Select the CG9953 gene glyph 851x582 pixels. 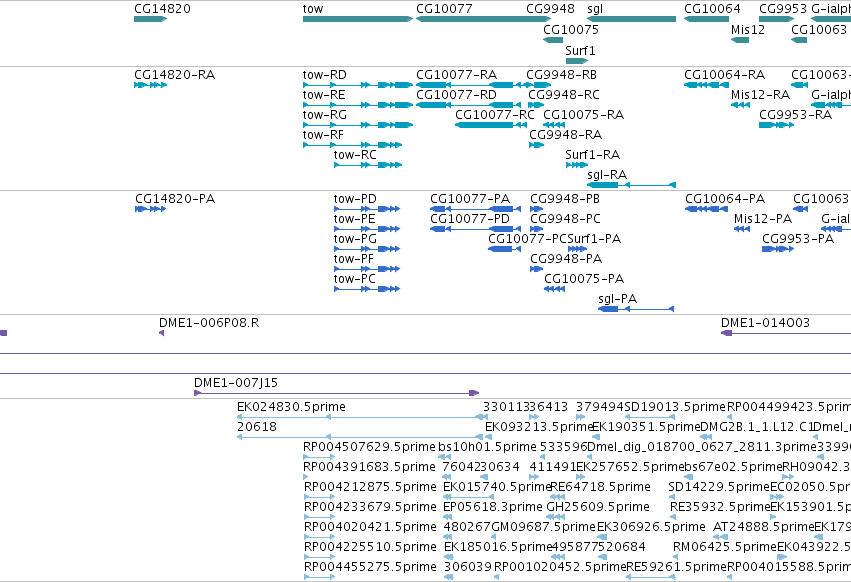pyautogui.click(x=777, y=19)
